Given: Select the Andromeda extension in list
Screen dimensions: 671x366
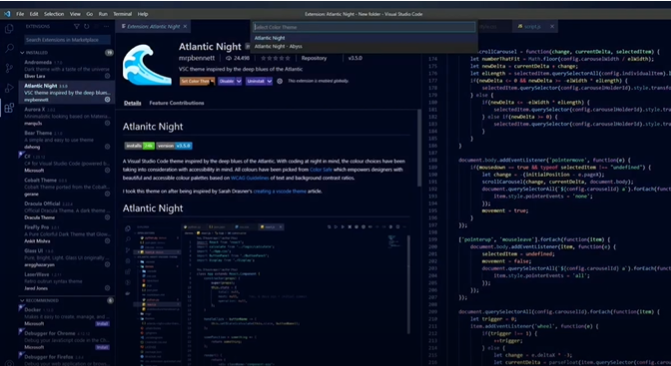Looking at the screenshot, I should click(67, 69).
